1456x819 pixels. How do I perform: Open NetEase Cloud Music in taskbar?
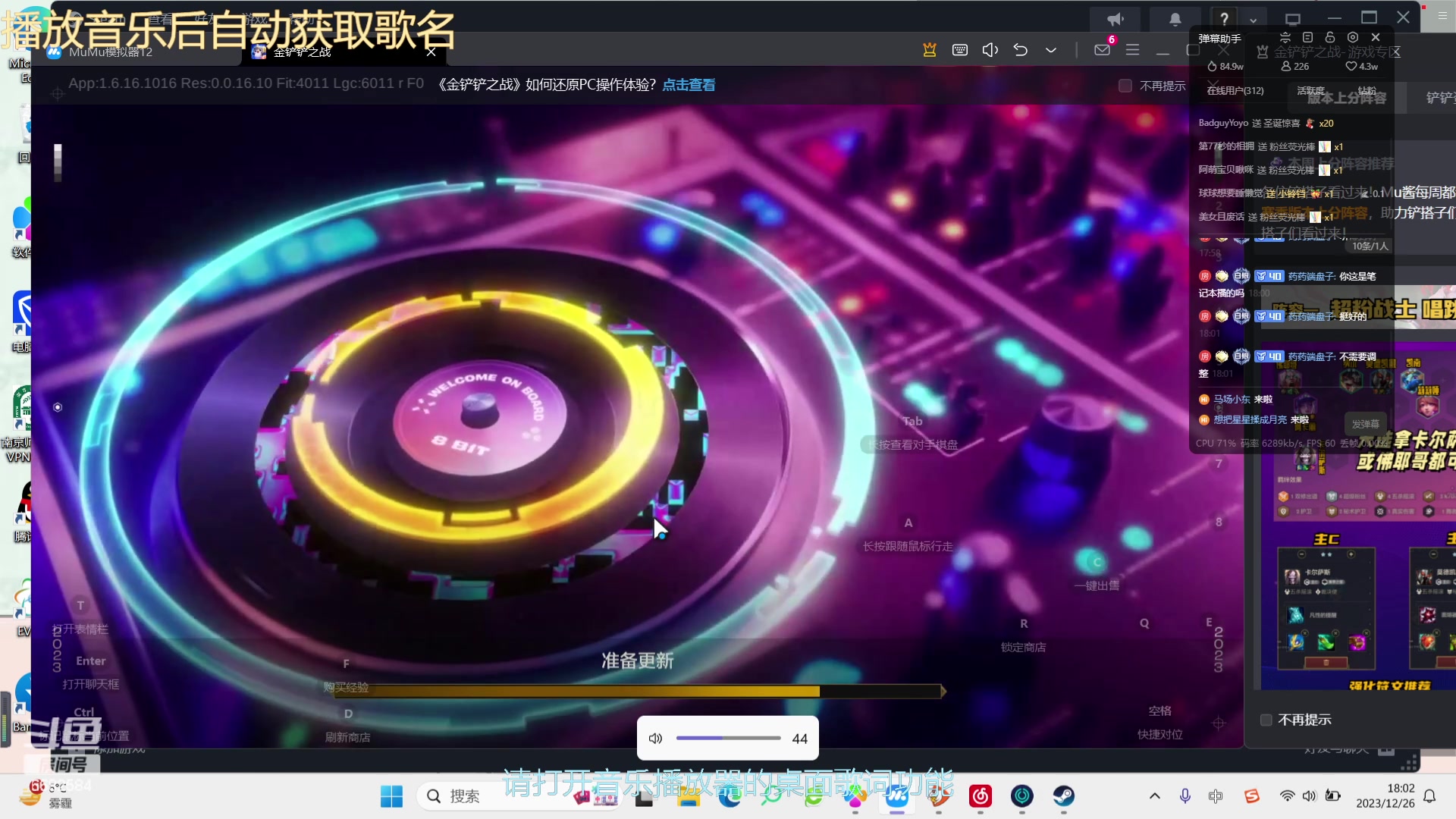(x=981, y=796)
